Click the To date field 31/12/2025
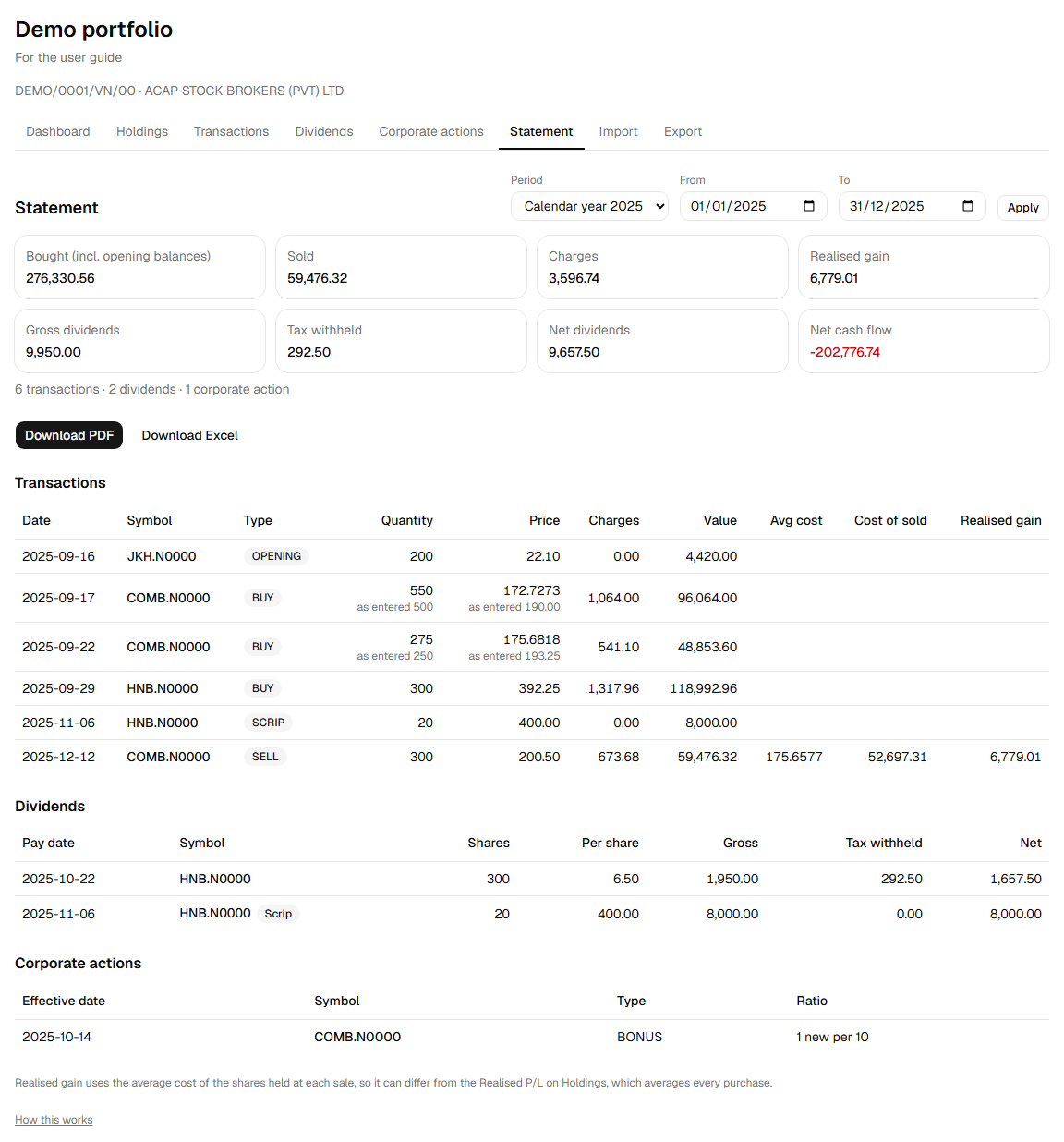1064x1142 pixels. (x=913, y=206)
